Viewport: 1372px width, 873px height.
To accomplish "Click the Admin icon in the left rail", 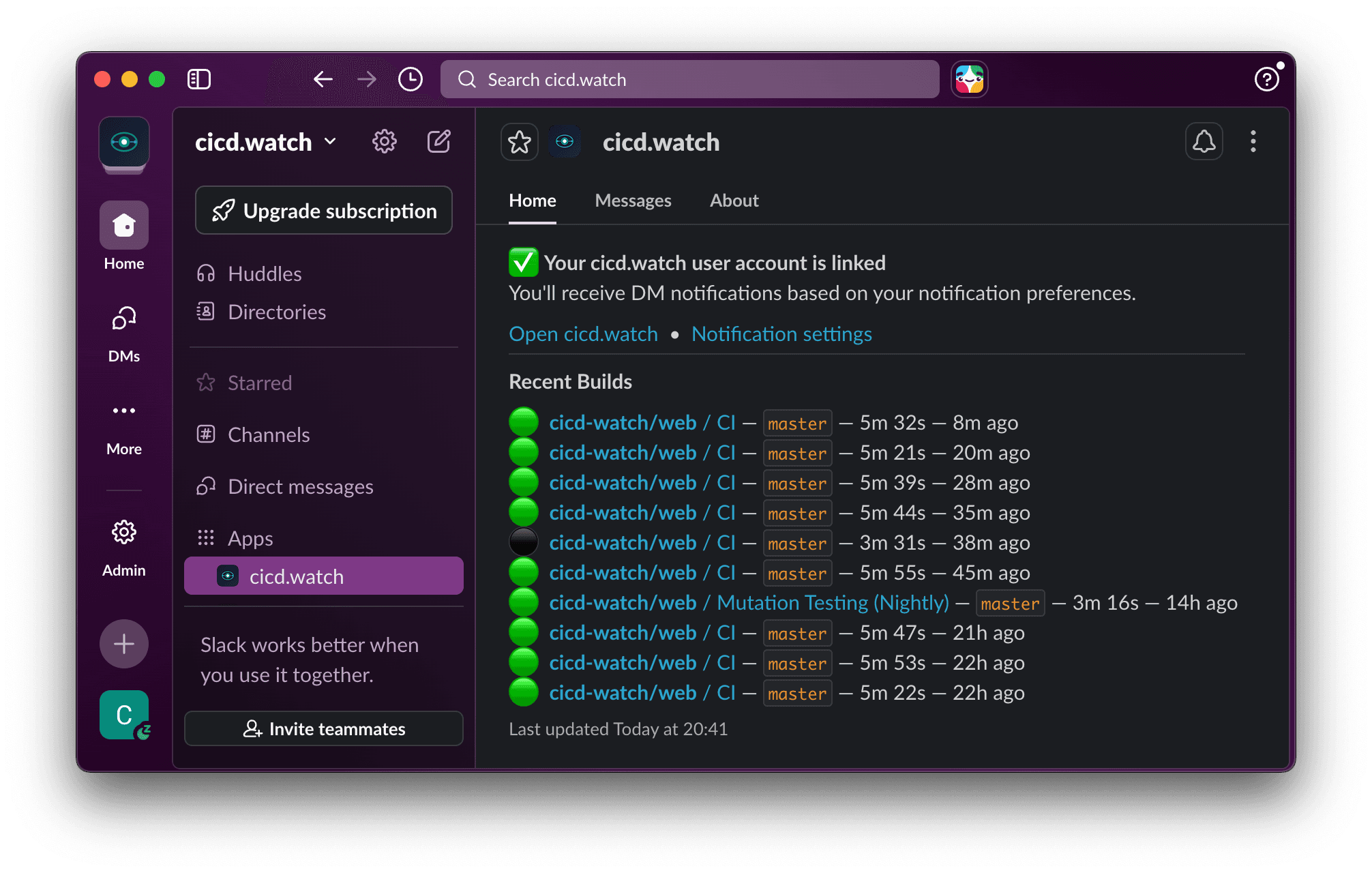I will pyautogui.click(x=123, y=533).
